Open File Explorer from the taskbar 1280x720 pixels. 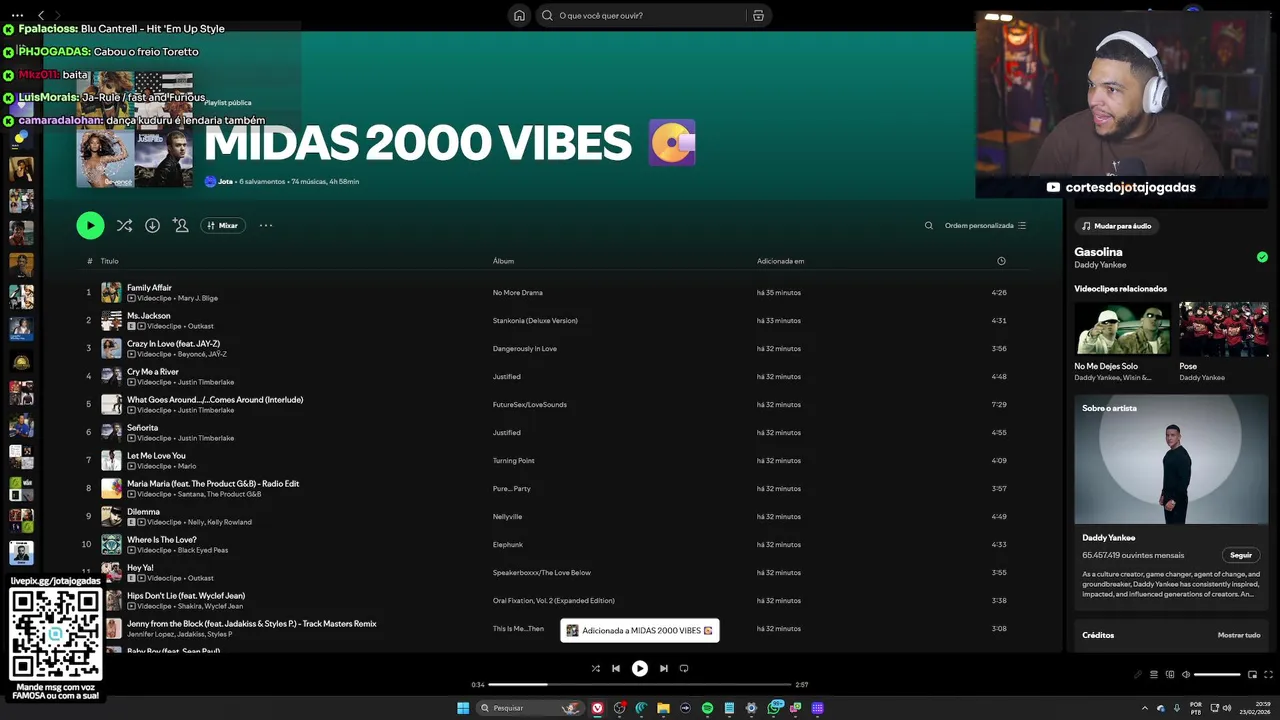tap(663, 708)
